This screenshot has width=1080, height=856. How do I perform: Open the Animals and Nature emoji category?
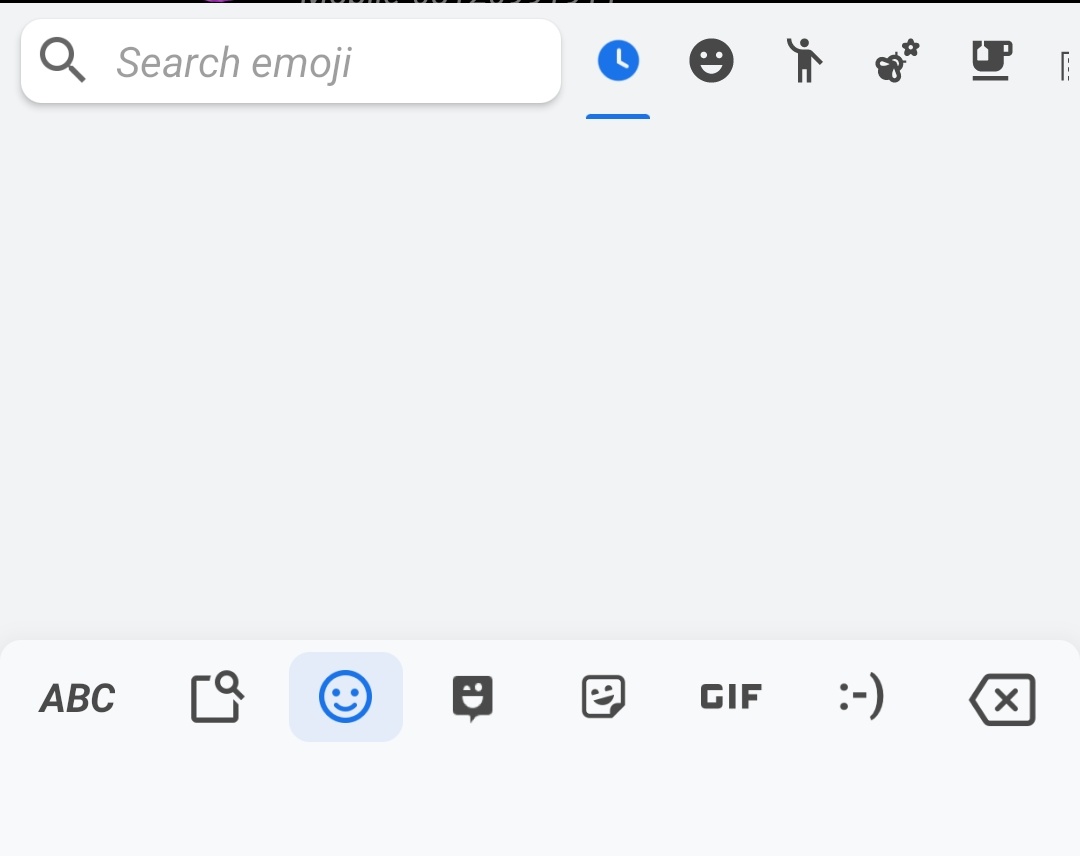(x=895, y=60)
